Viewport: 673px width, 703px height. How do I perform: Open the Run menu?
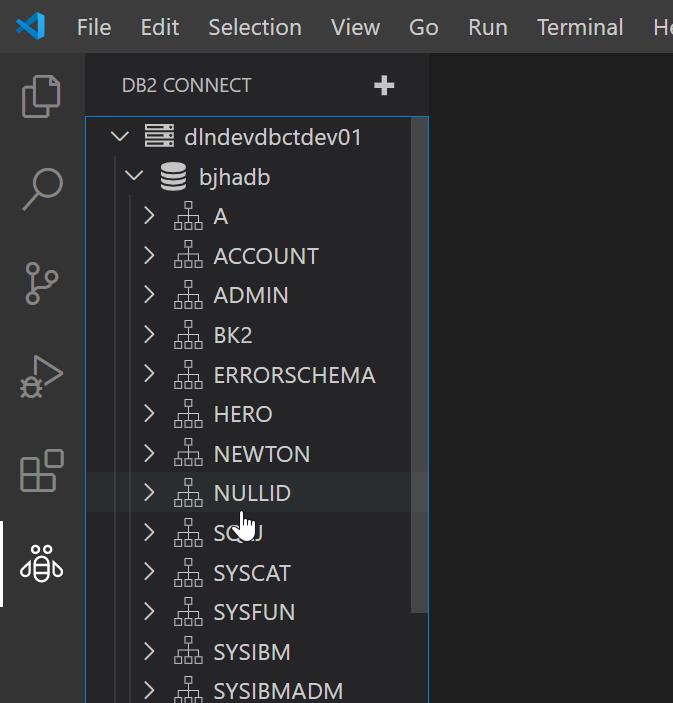coord(488,27)
